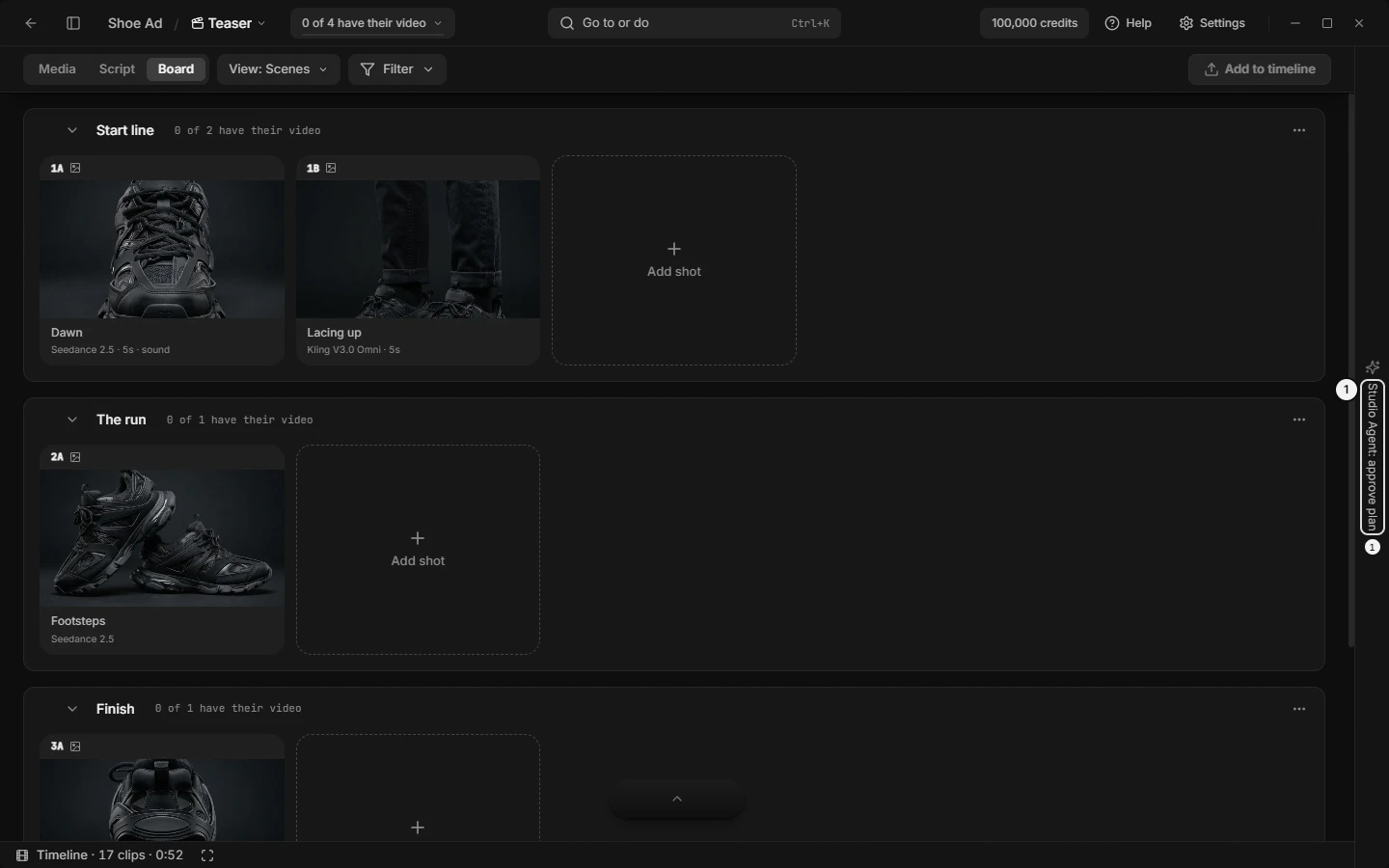Click the board vertical scrollbar
The height and width of the screenshot is (868, 1389).
pos(1351,370)
